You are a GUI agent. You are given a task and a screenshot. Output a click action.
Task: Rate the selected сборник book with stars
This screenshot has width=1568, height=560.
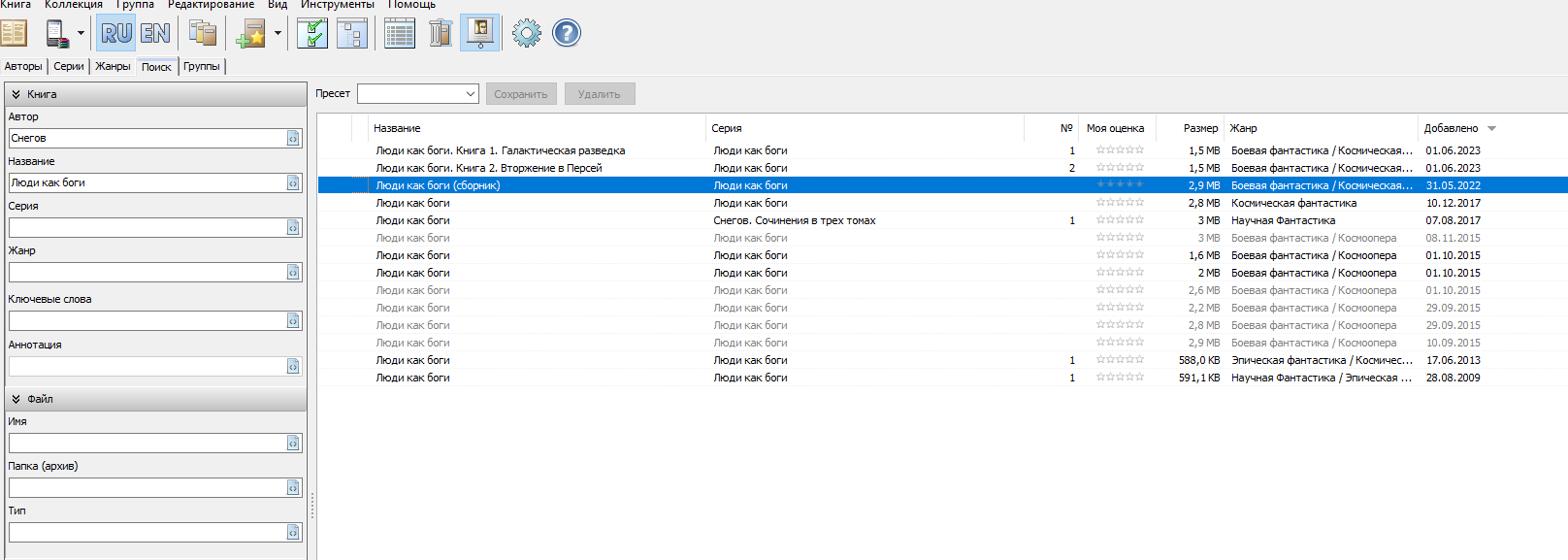click(1120, 184)
